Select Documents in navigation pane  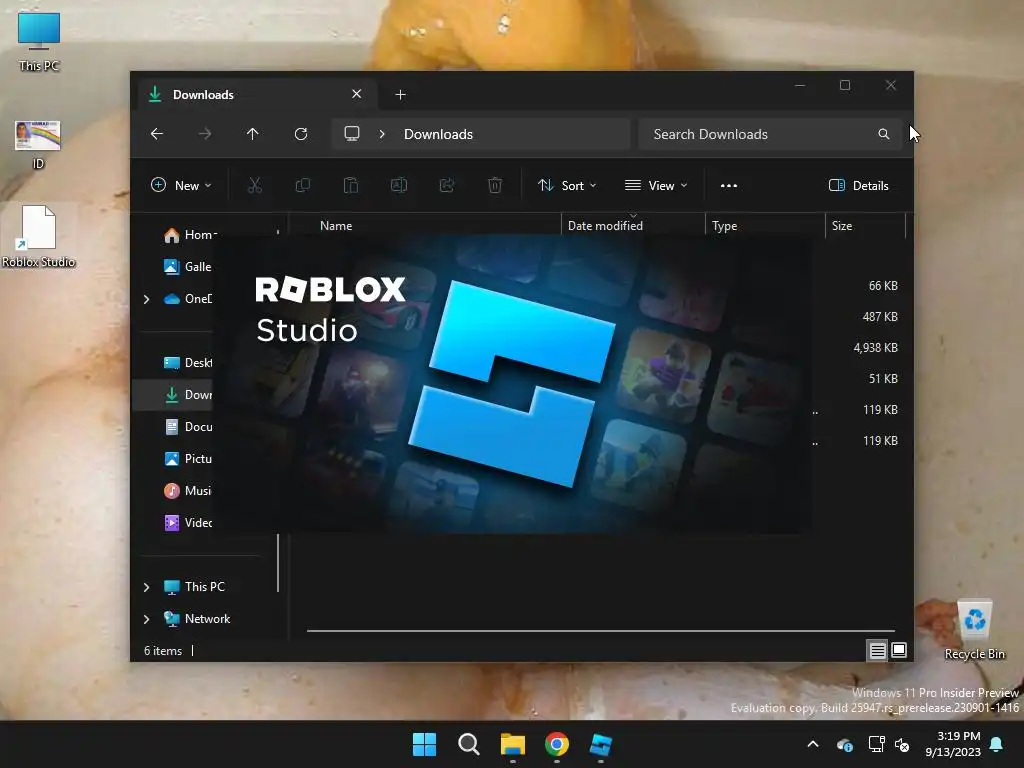tap(187, 426)
